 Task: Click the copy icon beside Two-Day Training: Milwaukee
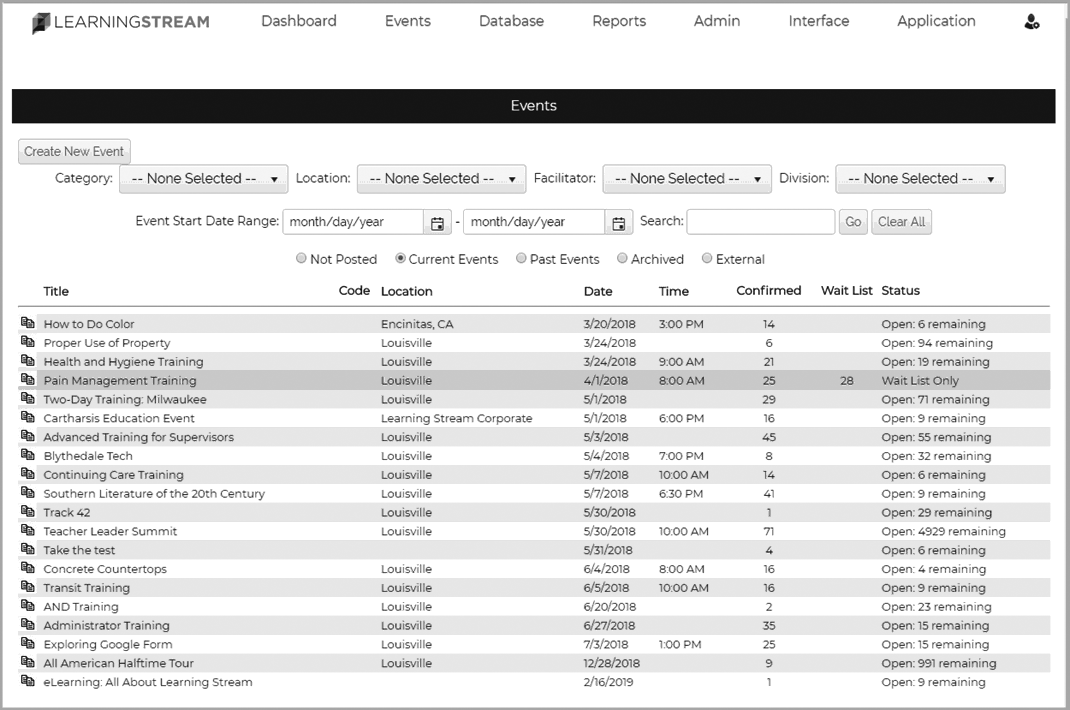point(27,398)
